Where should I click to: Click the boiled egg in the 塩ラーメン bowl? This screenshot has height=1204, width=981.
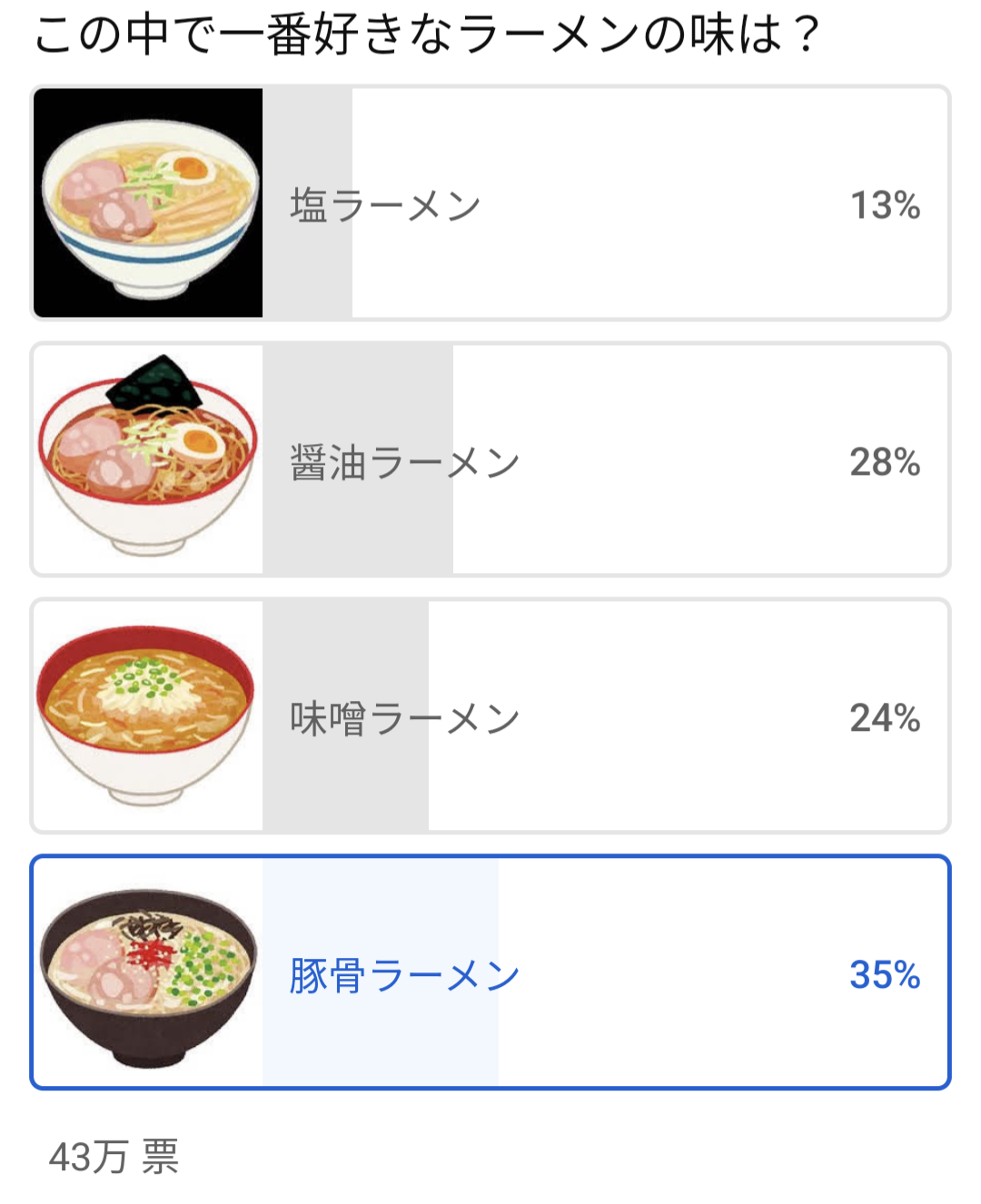click(188, 168)
